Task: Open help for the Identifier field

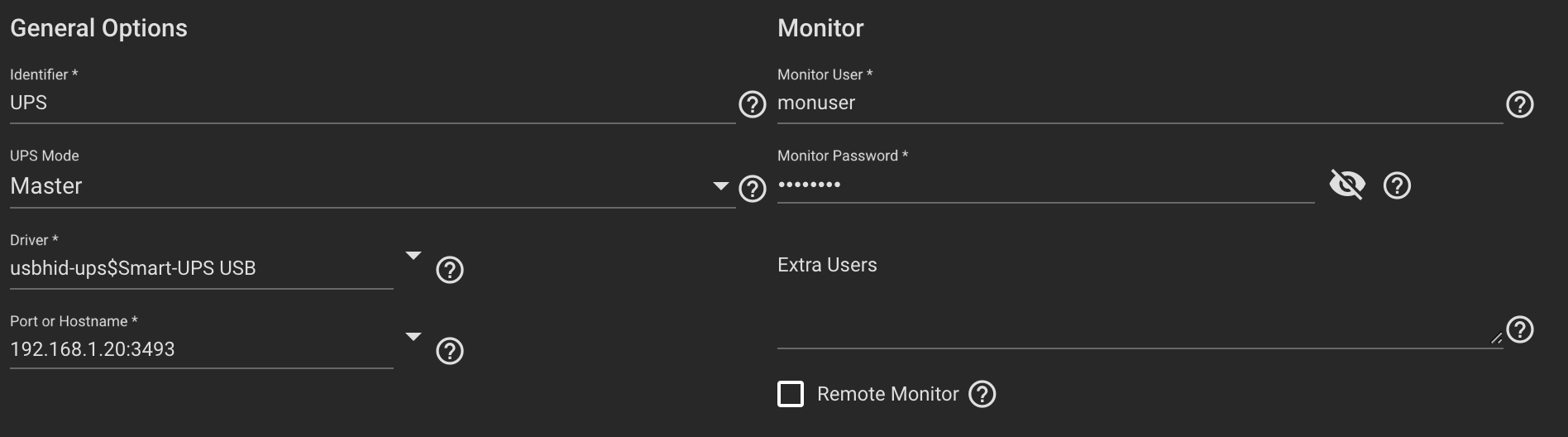Action: tap(752, 104)
